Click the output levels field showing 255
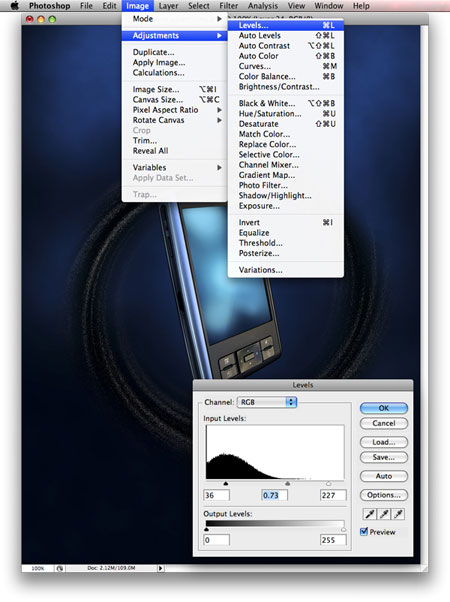Image resolution: width=450 pixels, height=602 pixels. coord(333,540)
